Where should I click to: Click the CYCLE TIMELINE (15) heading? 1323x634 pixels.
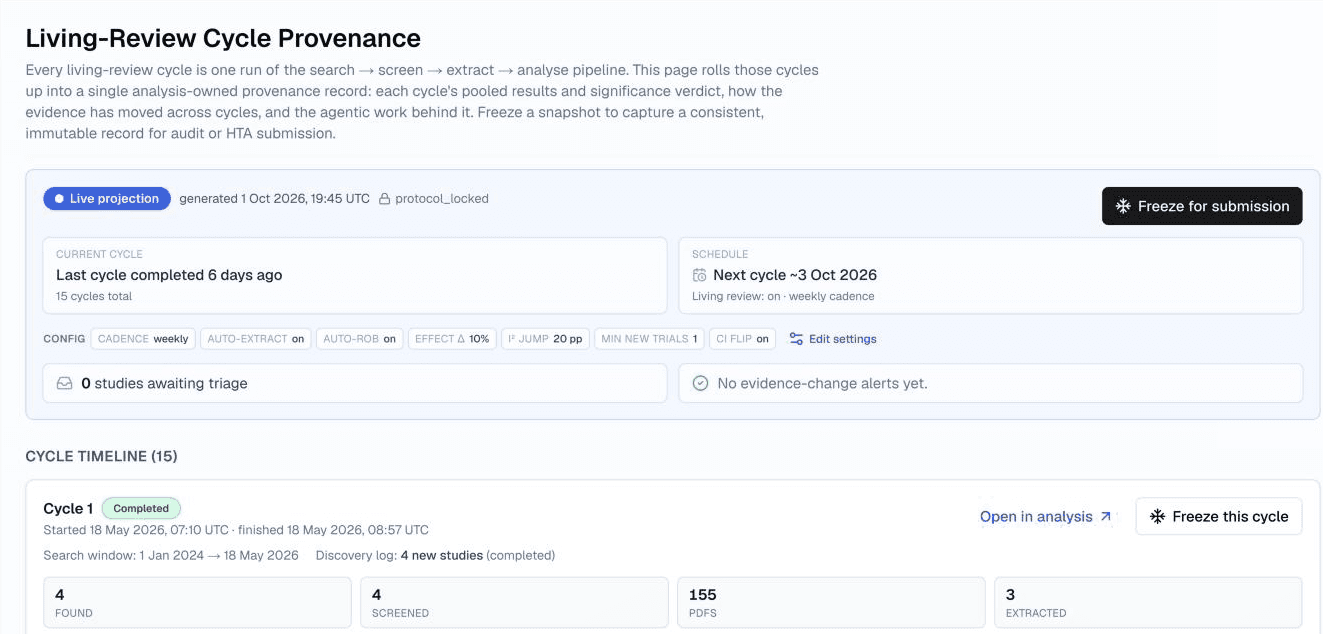click(x=101, y=456)
